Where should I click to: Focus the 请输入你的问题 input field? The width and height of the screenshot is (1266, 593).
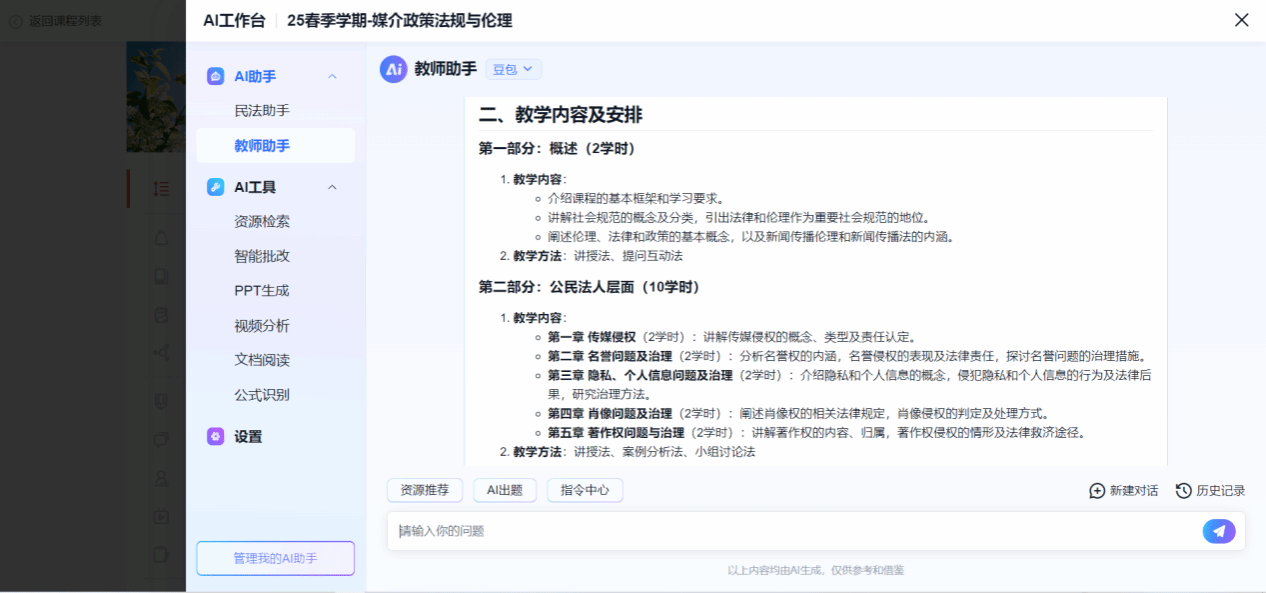point(790,531)
